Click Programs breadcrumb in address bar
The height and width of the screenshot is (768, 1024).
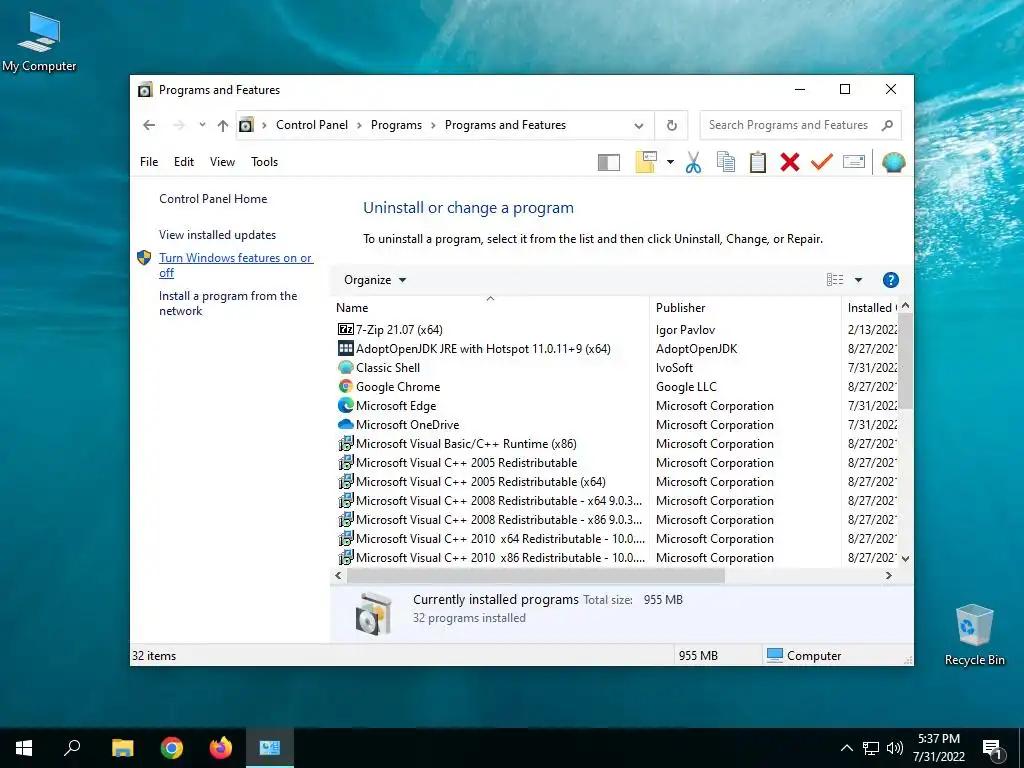[x=396, y=125]
